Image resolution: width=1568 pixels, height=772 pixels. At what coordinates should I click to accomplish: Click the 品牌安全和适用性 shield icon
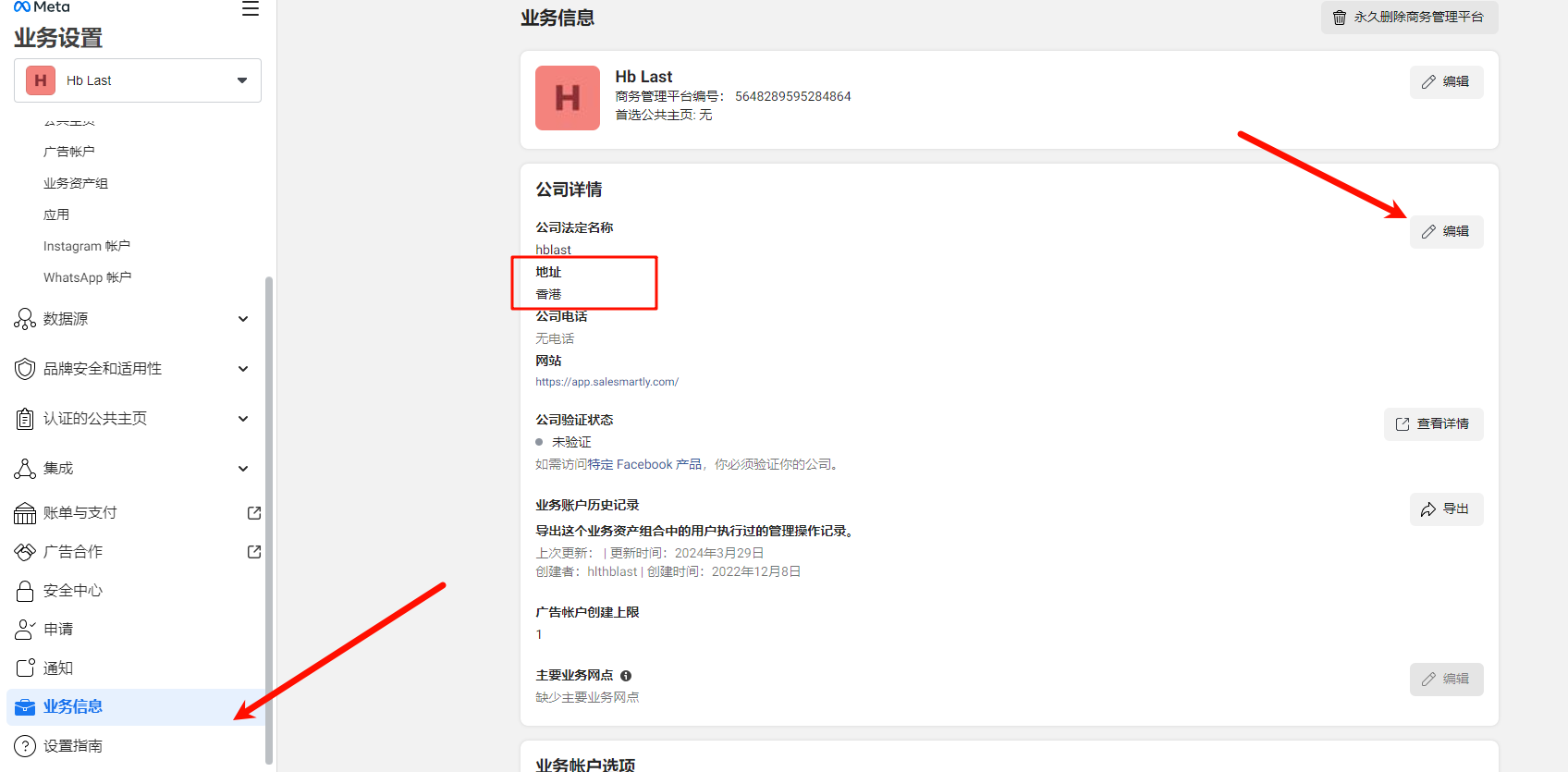click(x=25, y=369)
